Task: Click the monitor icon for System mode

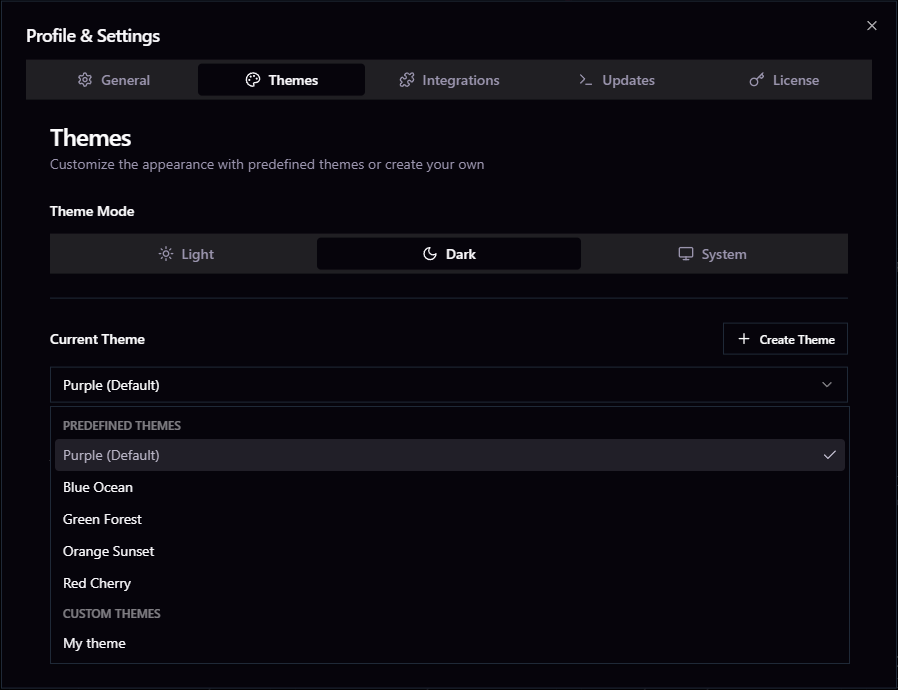Action: pos(686,254)
